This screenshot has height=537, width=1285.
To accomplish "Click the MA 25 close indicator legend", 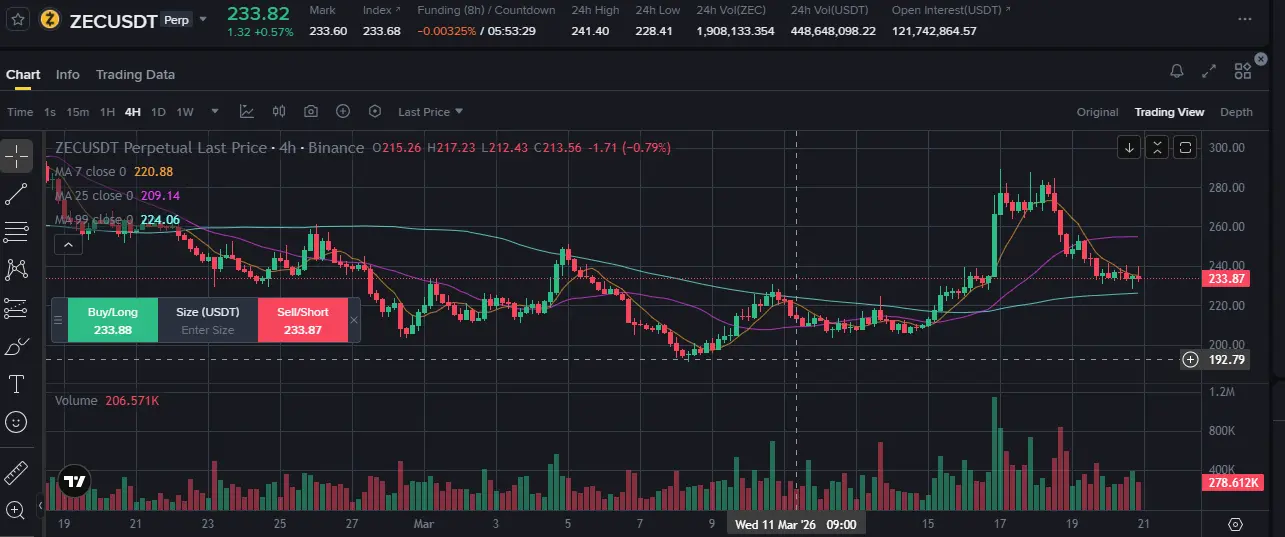I will [116, 196].
